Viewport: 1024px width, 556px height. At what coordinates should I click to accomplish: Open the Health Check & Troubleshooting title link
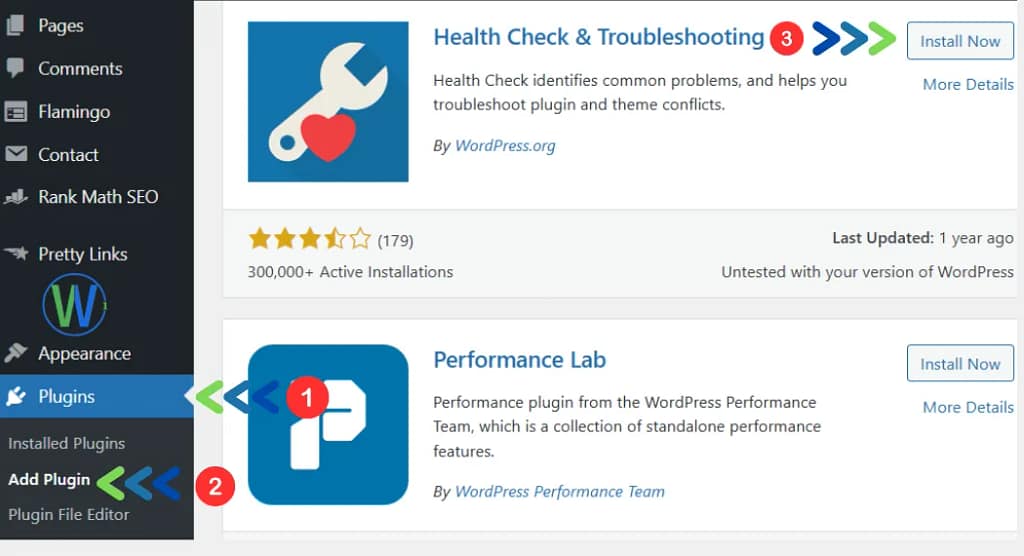598,38
